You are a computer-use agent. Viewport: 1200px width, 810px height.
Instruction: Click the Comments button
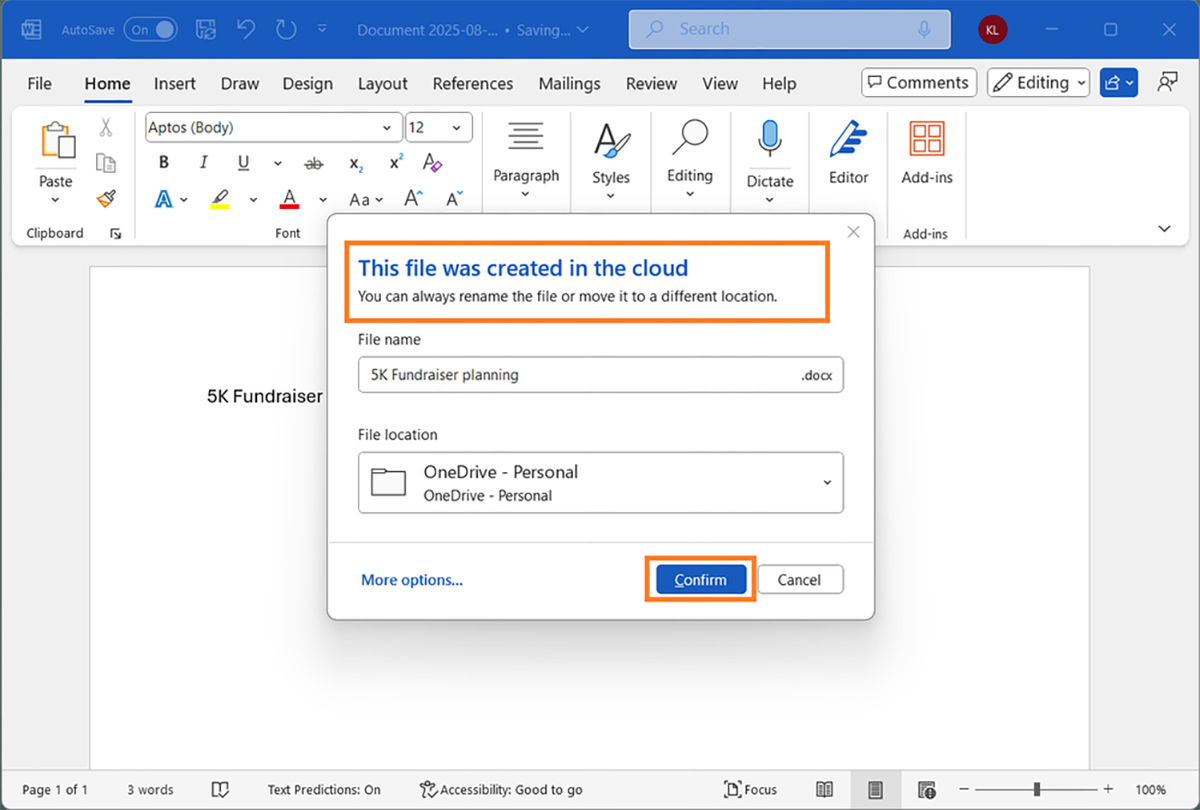pos(919,83)
